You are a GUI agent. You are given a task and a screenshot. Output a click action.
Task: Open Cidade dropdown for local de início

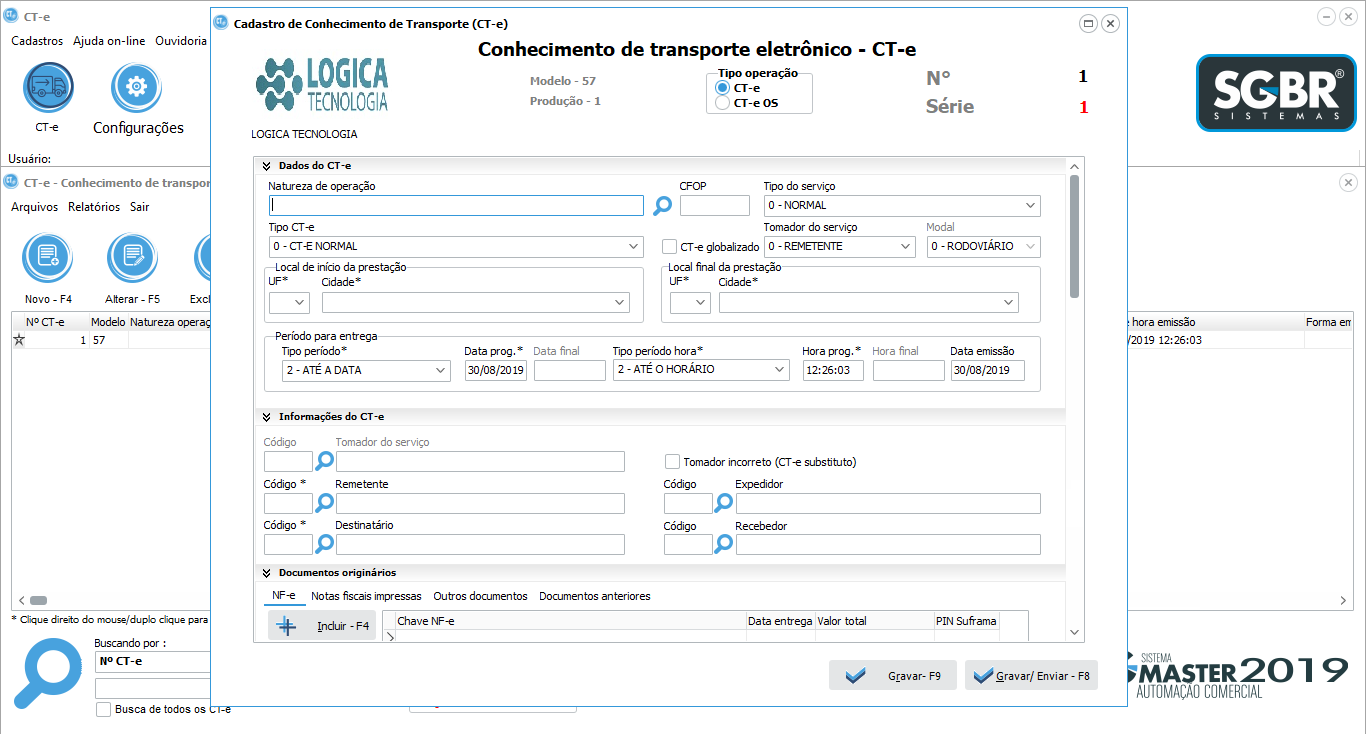(x=476, y=302)
